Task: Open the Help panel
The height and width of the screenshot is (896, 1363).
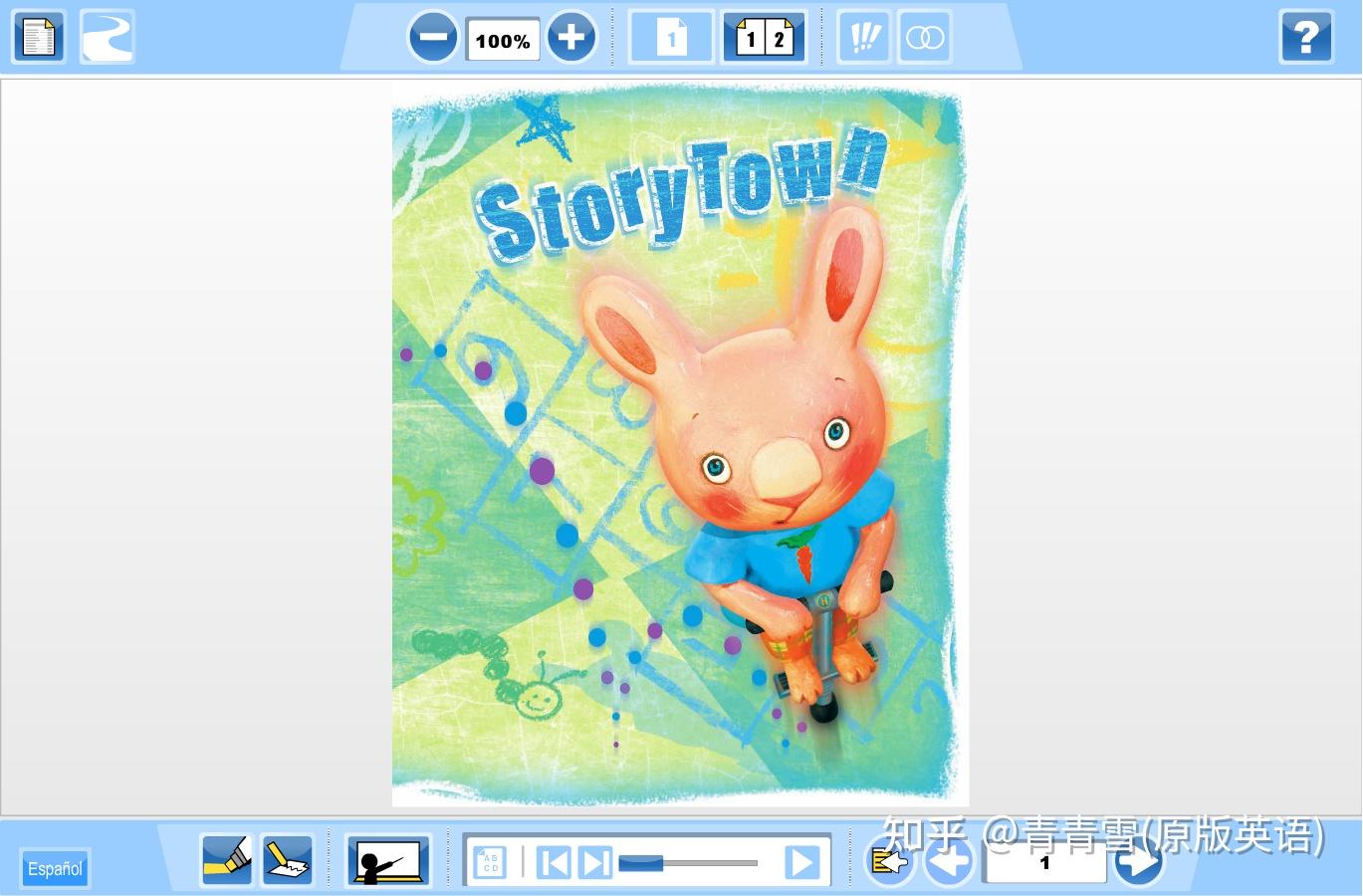Action: click(x=1306, y=37)
